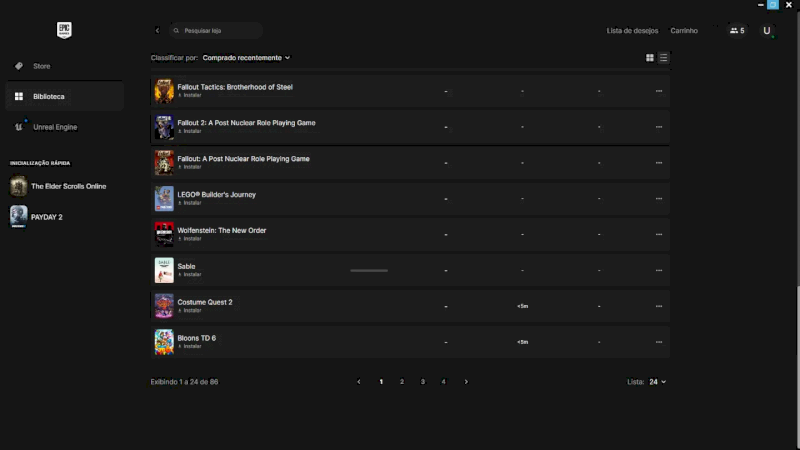This screenshot has width=800, height=450.
Task: Expand the Comprado recentemente sort dropdown
Action: tap(246, 58)
